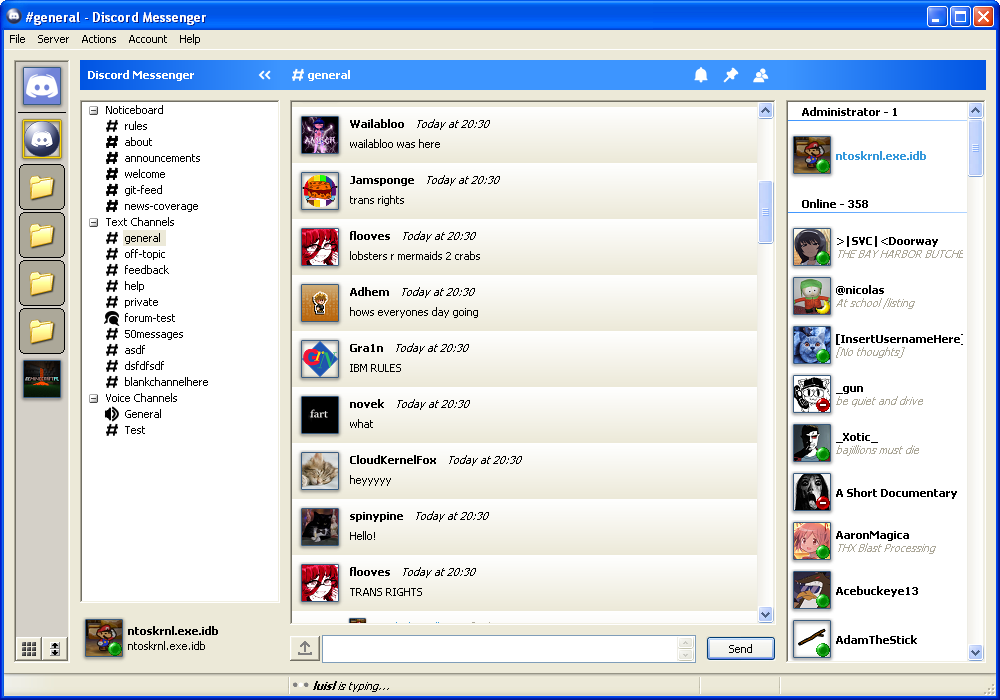Open the Test channel under Voice Channels

(135, 430)
